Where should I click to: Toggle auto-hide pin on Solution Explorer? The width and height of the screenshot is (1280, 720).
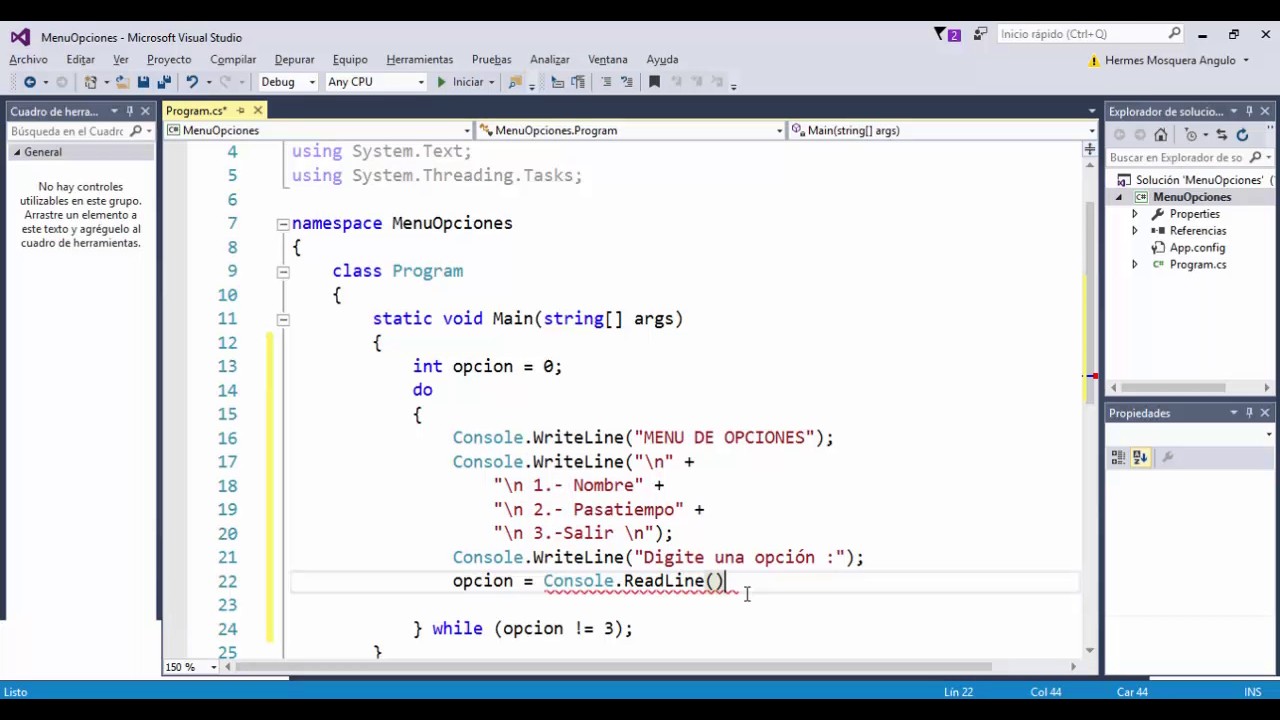click(1249, 111)
